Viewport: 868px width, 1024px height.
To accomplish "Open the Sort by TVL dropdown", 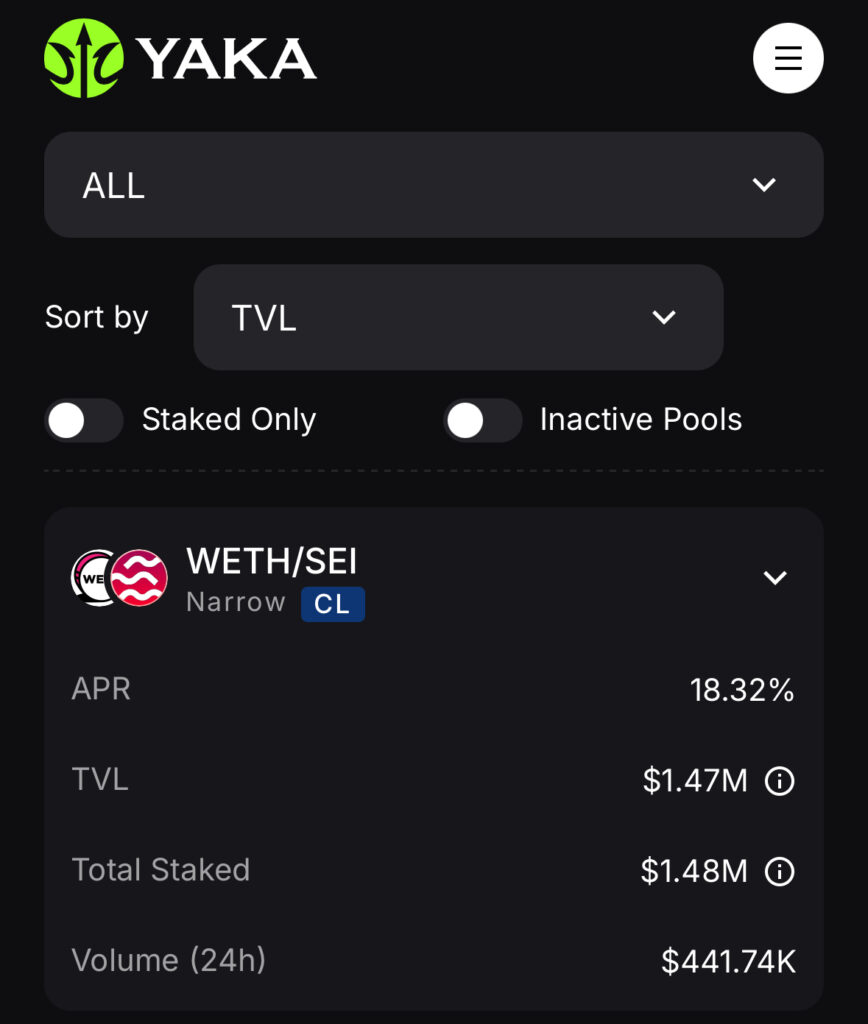I will (458, 317).
